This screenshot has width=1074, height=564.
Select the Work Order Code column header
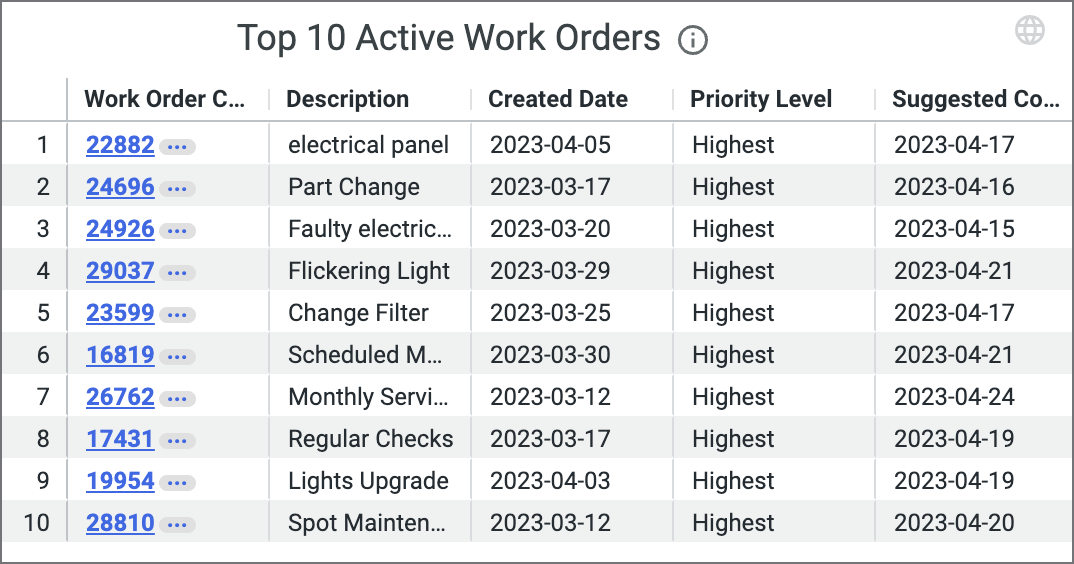click(164, 99)
